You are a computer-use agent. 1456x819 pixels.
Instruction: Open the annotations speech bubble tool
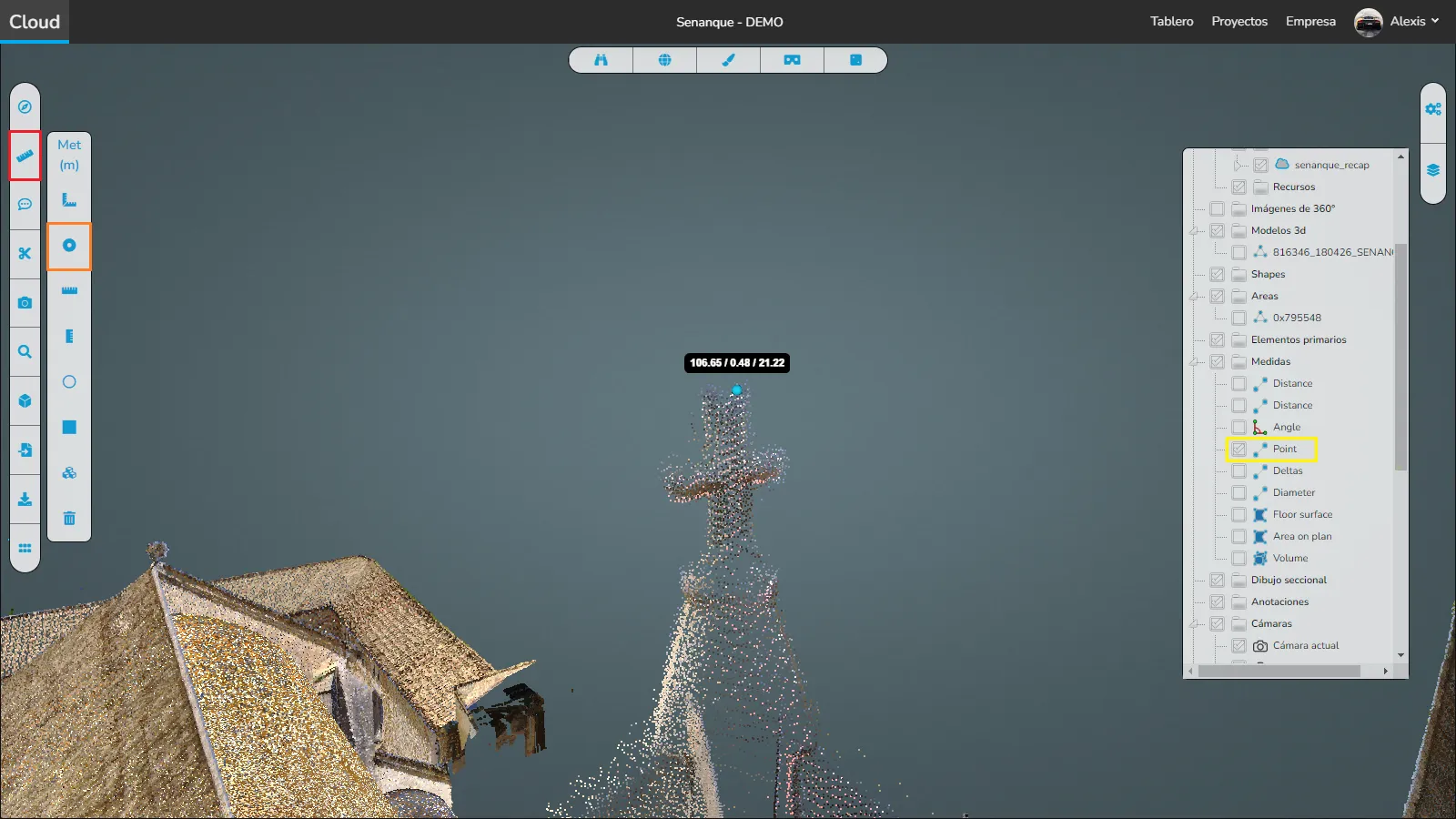coord(25,204)
